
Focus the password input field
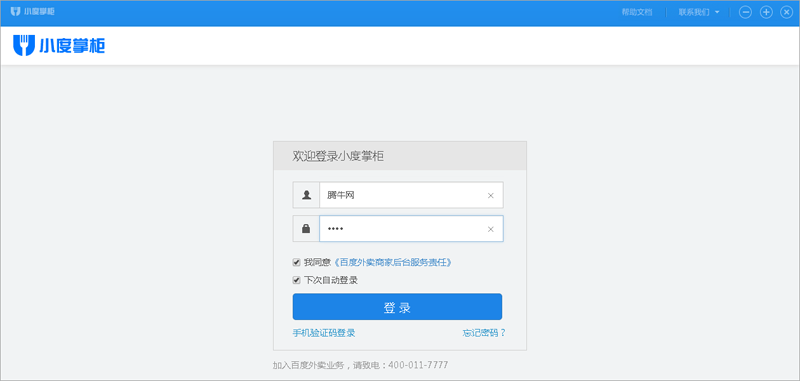(x=411, y=228)
